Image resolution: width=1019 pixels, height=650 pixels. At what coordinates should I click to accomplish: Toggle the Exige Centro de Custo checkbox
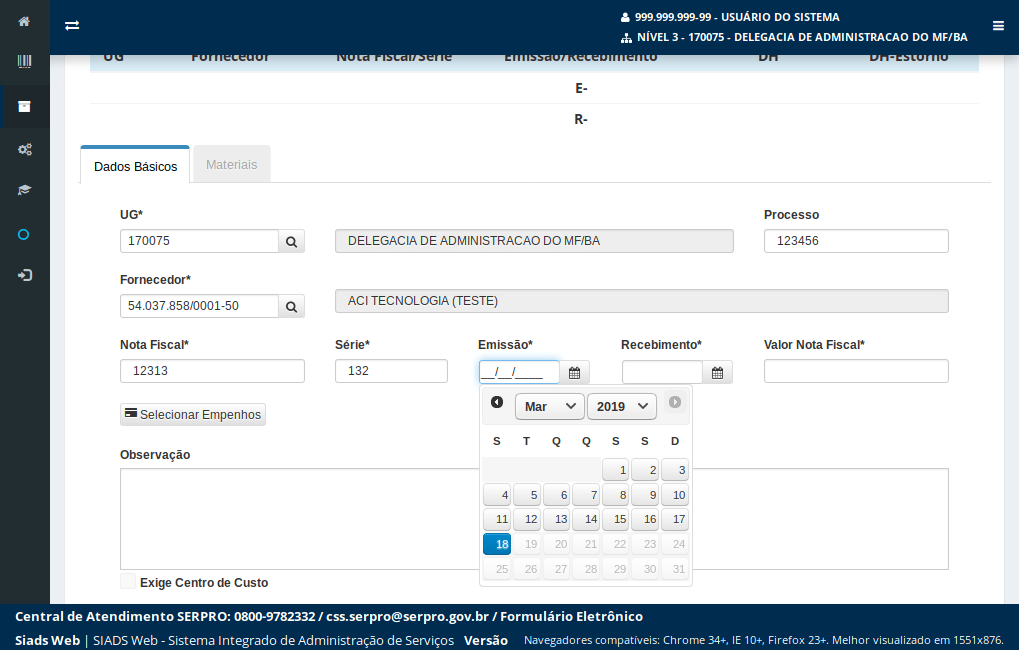[128, 582]
